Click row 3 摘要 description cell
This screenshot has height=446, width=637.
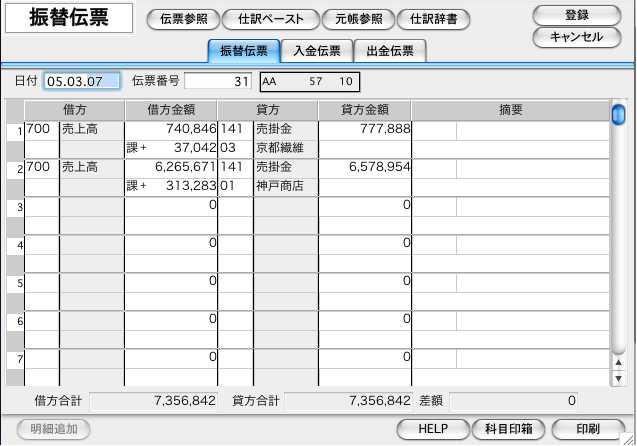(x=510, y=206)
